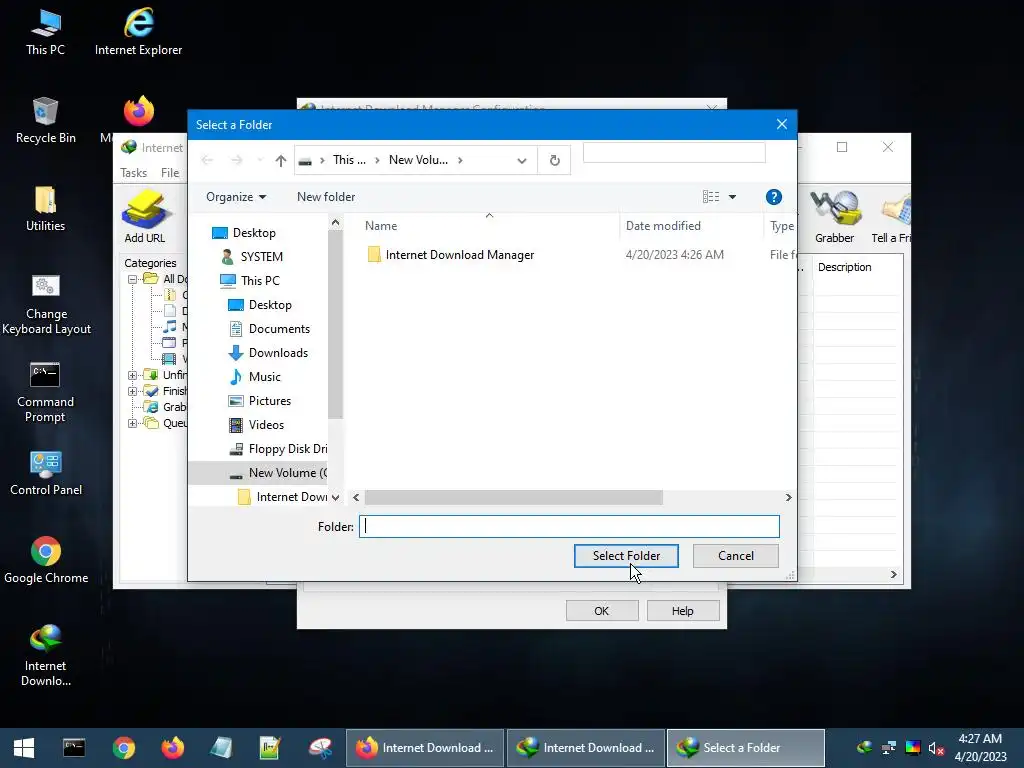Launch Firefox from the taskbar
1024x768 pixels.
pyautogui.click(x=173, y=748)
